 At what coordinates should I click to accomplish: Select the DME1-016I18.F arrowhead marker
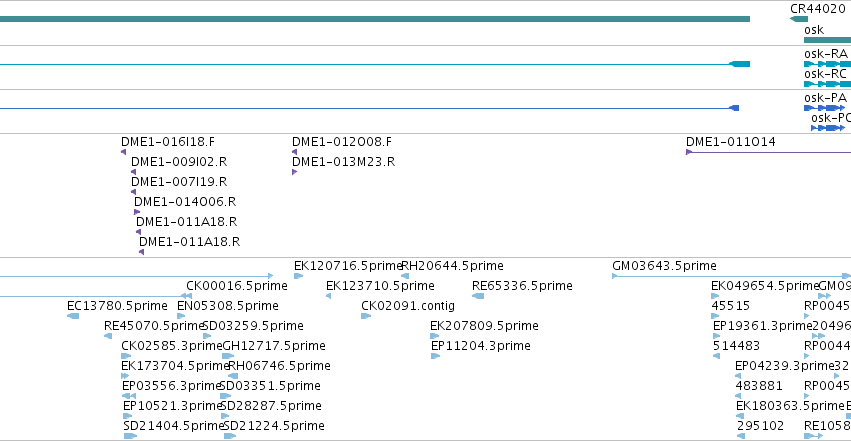click(x=124, y=152)
